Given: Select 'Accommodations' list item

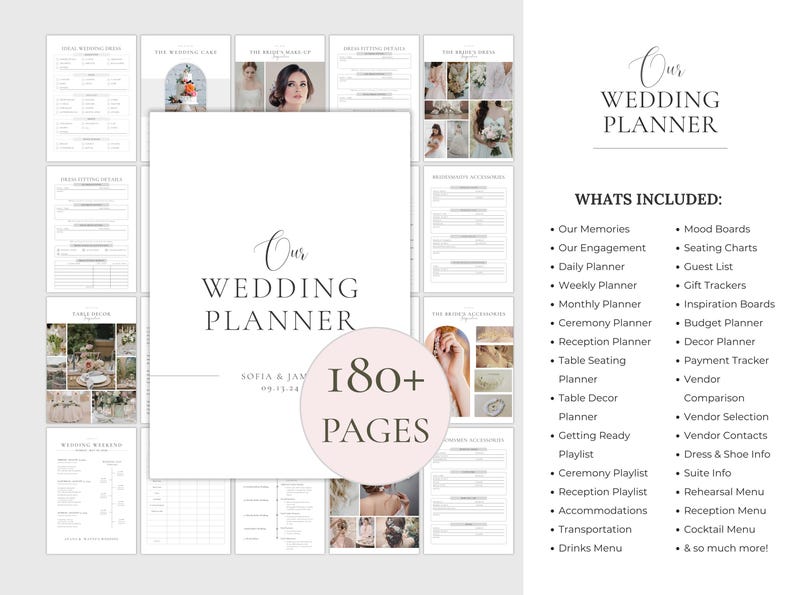Looking at the screenshot, I should [x=602, y=510].
